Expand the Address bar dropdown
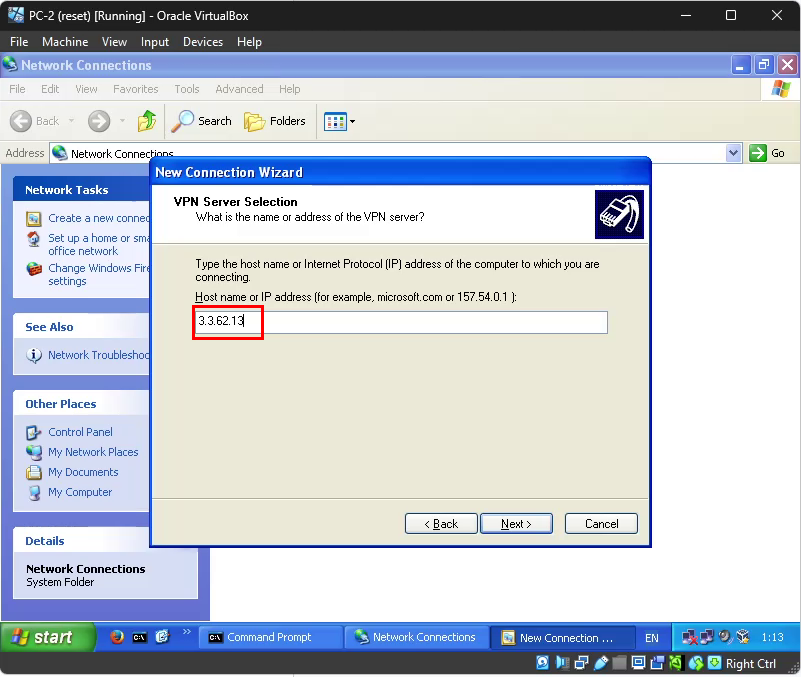The image size is (801, 677). pyautogui.click(x=734, y=153)
